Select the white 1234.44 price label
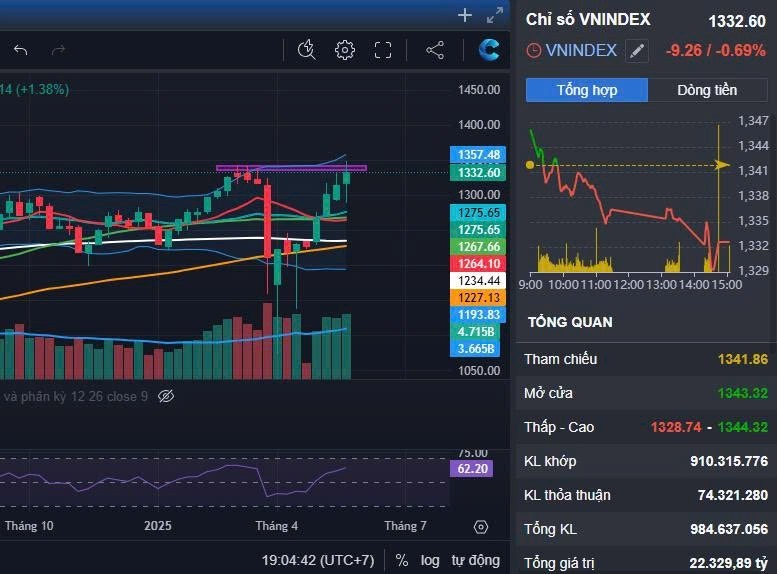777x574 pixels. (x=478, y=281)
